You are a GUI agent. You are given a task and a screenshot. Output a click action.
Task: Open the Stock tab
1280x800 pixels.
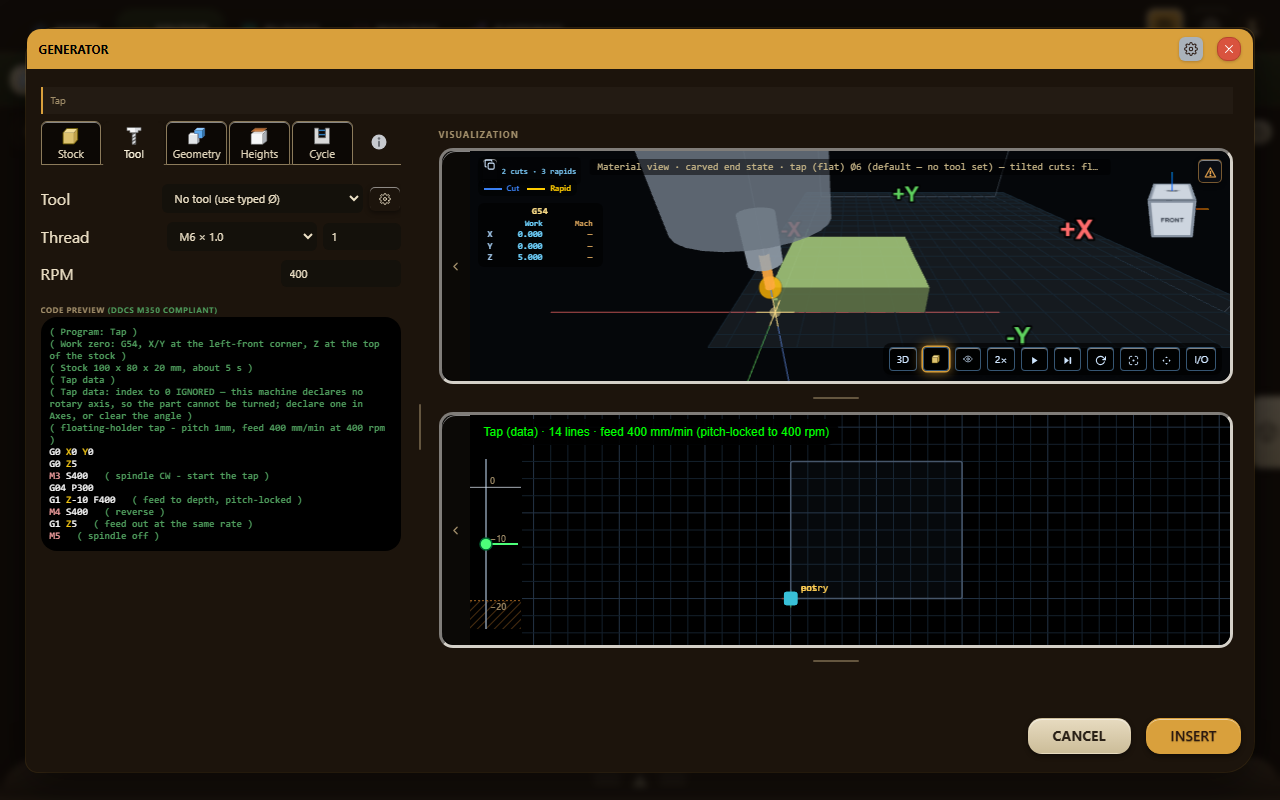71,143
